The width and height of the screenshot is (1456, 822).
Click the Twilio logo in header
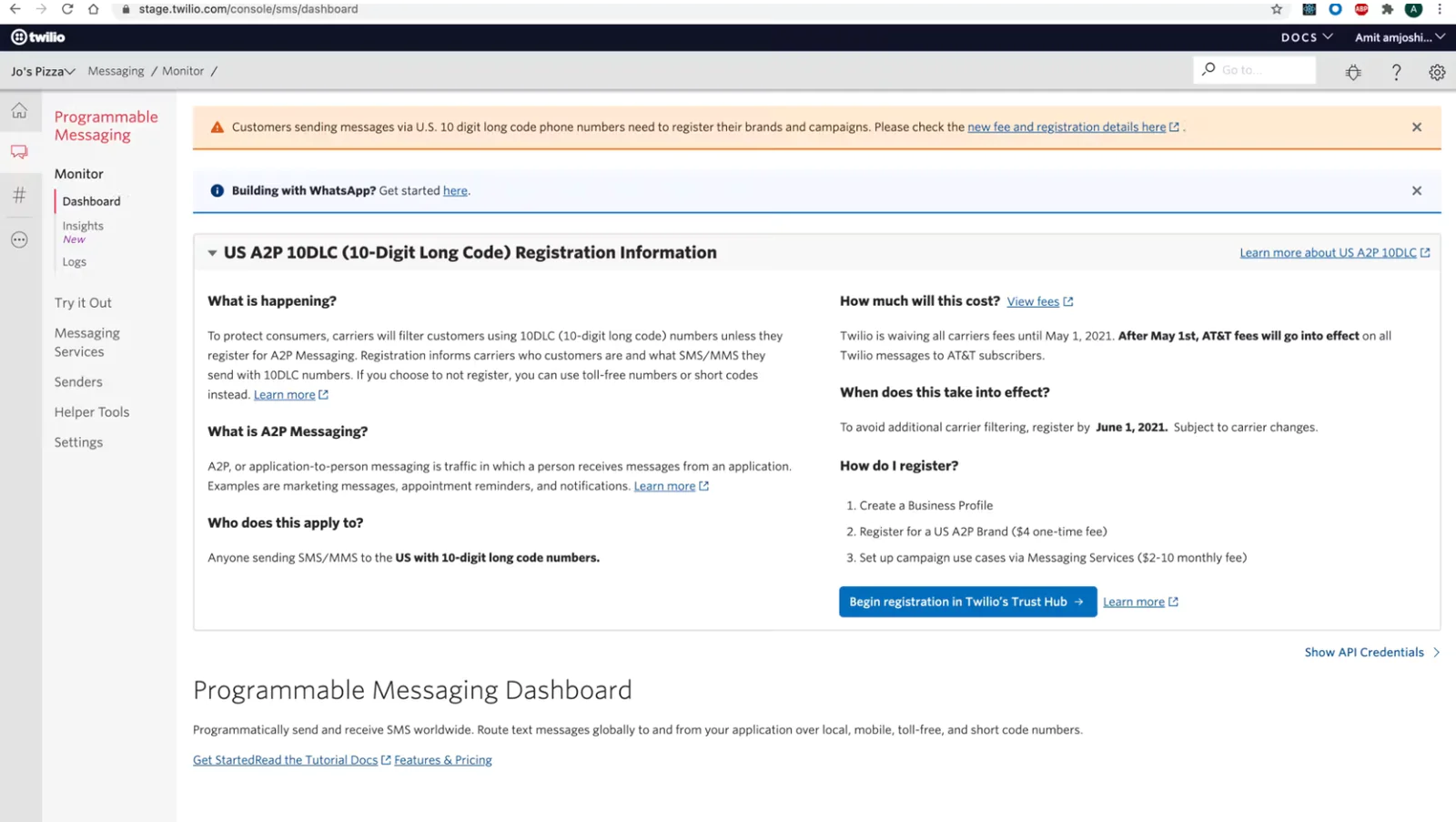click(x=37, y=37)
